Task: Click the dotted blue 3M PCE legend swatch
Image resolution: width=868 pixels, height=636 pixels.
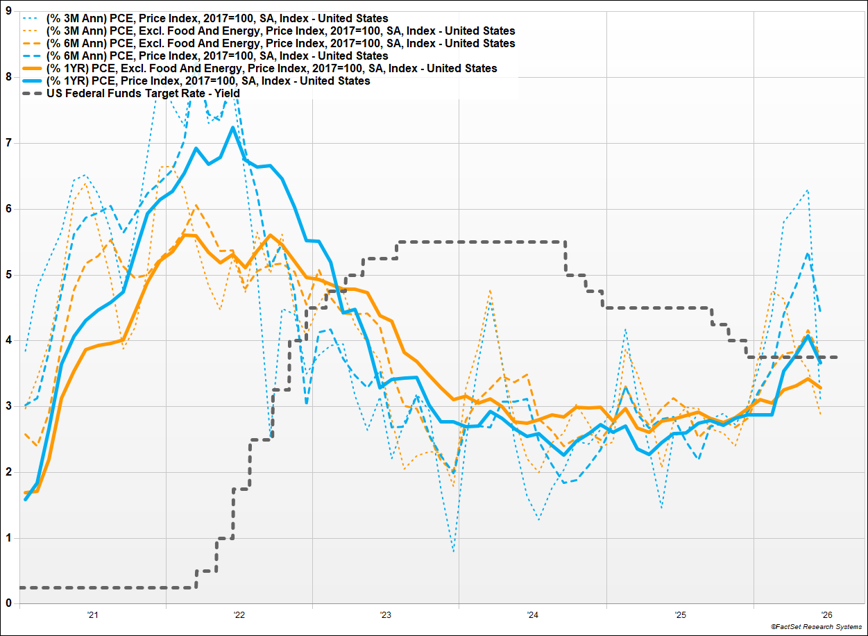Action: click(x=32, y=18)
